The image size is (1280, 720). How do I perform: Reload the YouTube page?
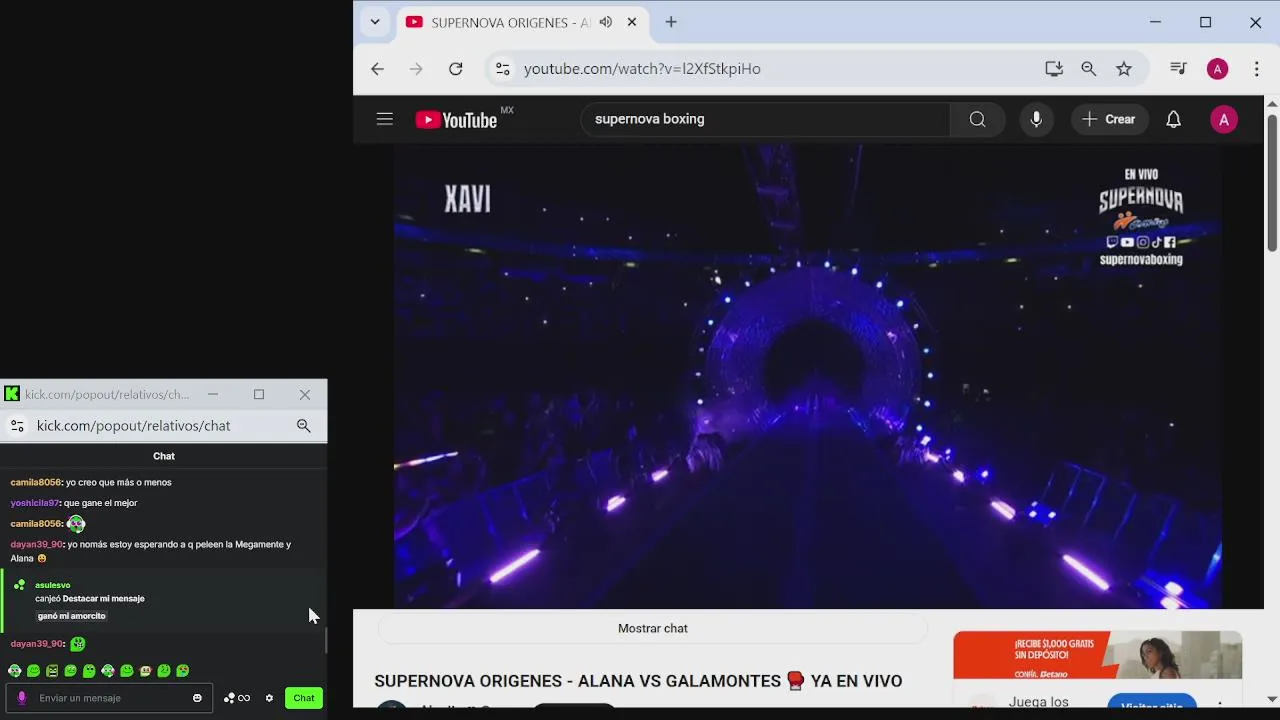456,69
